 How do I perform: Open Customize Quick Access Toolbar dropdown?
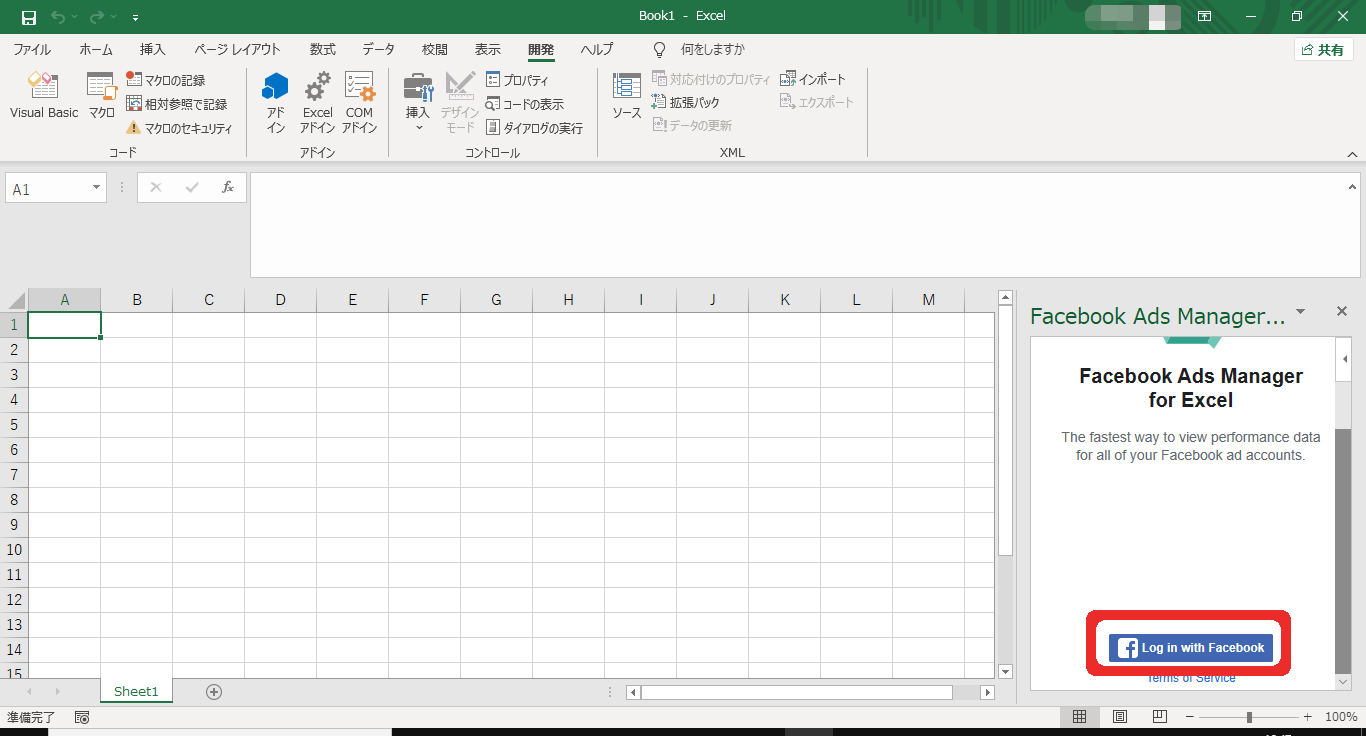[x=135, y=17]
